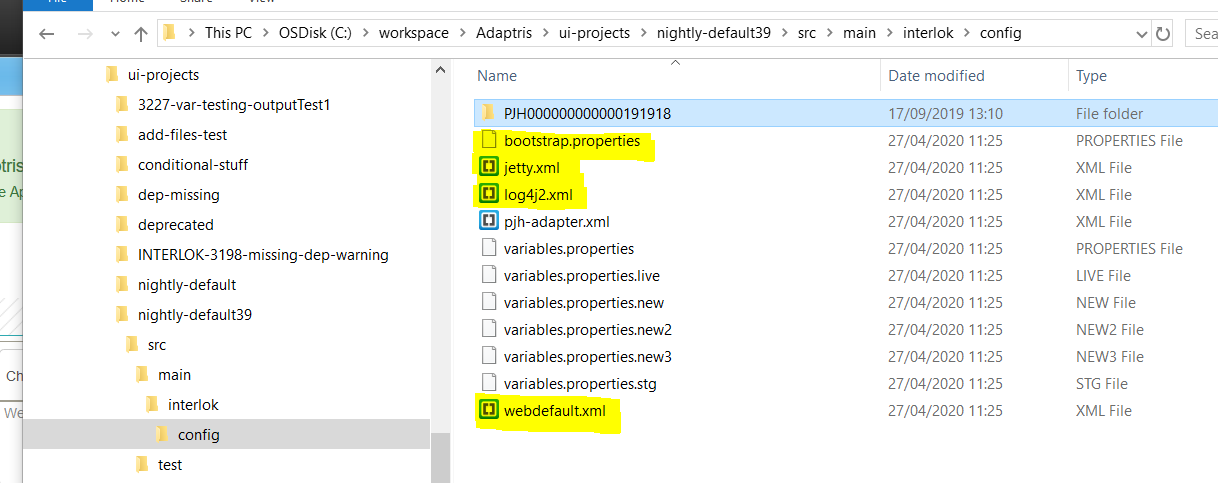Select the variables.properties.live file
1218x483 pixels.
[x=581, y=276]
